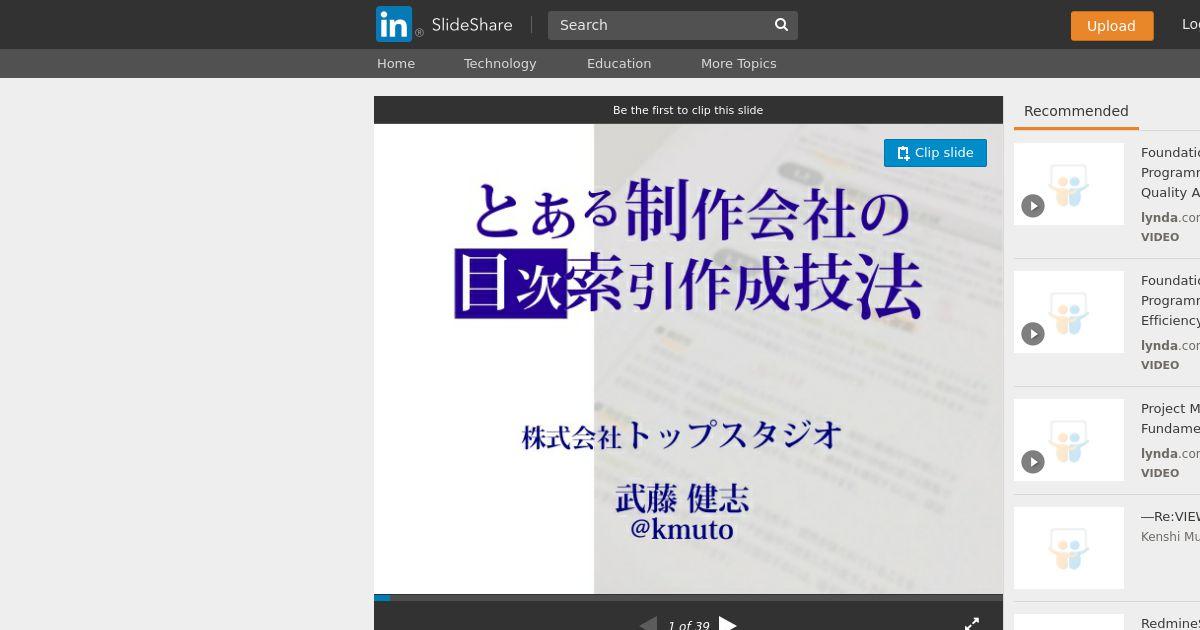Open the Technology menu item
This screenshot has width=1200, height=630.
500,63
